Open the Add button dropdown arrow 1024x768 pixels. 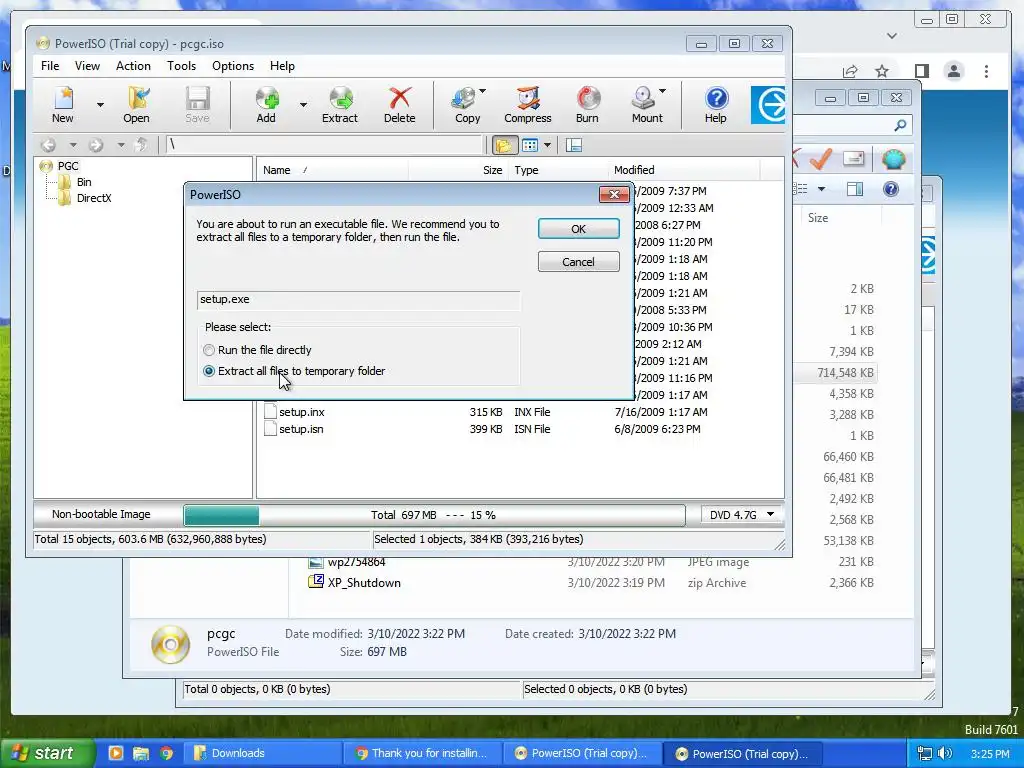click(x=303, y=104)
